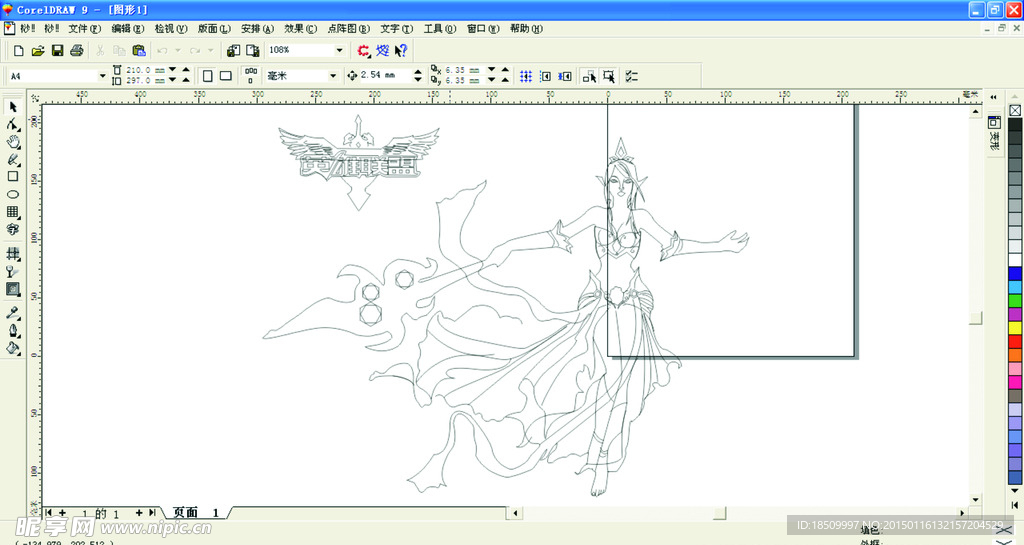This screenshot has height=545, width=1024.
Task: Open the 文件 menu
Action: point(84,29)
